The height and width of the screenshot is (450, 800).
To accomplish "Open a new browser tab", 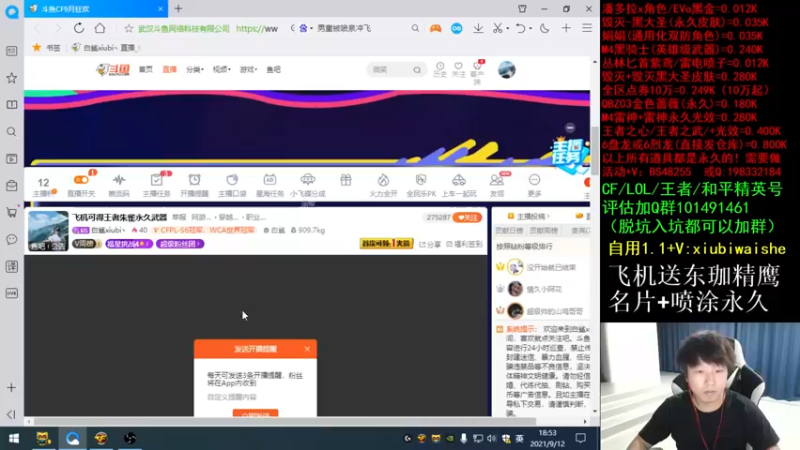I will tap(179, 9).
